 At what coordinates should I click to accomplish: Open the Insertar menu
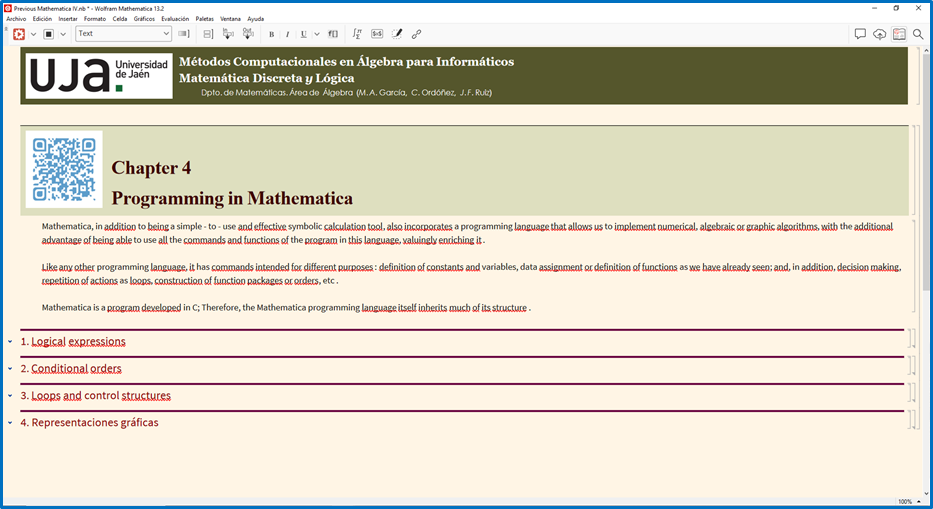68,19
